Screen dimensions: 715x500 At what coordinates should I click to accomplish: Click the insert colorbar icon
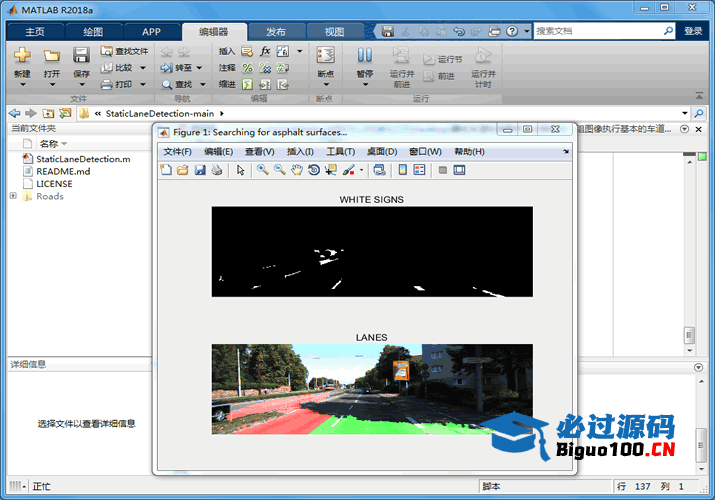pyautogui.click(x=403, y=170)
